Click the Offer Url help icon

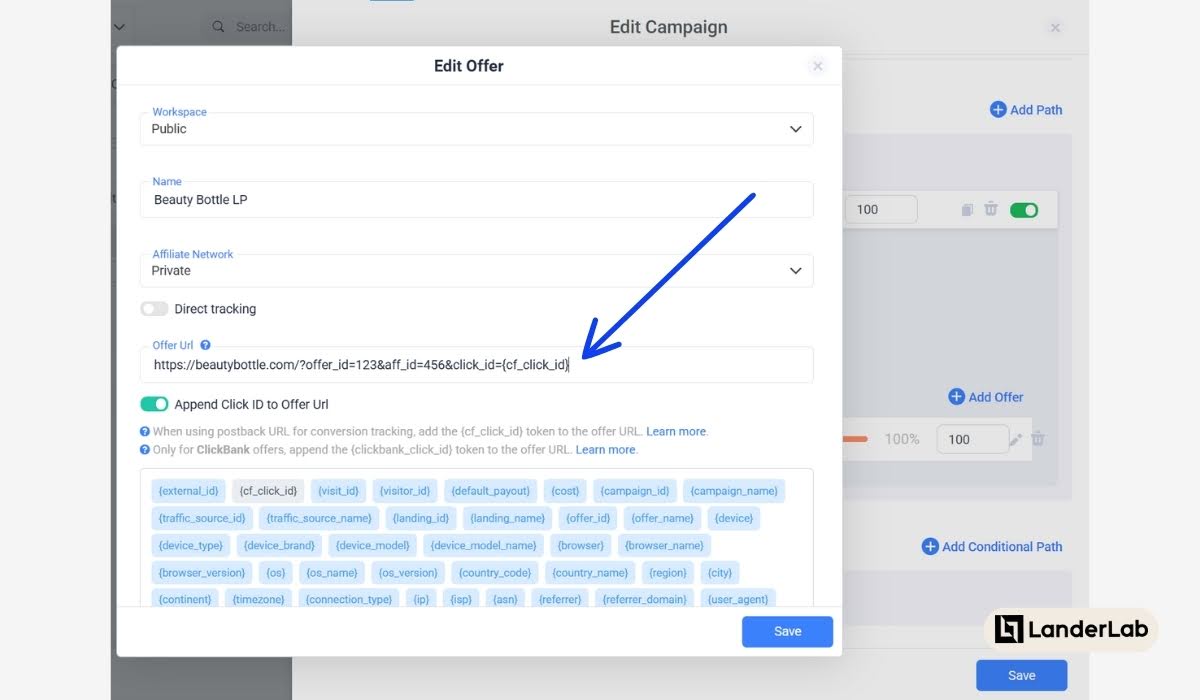(205, 345)
